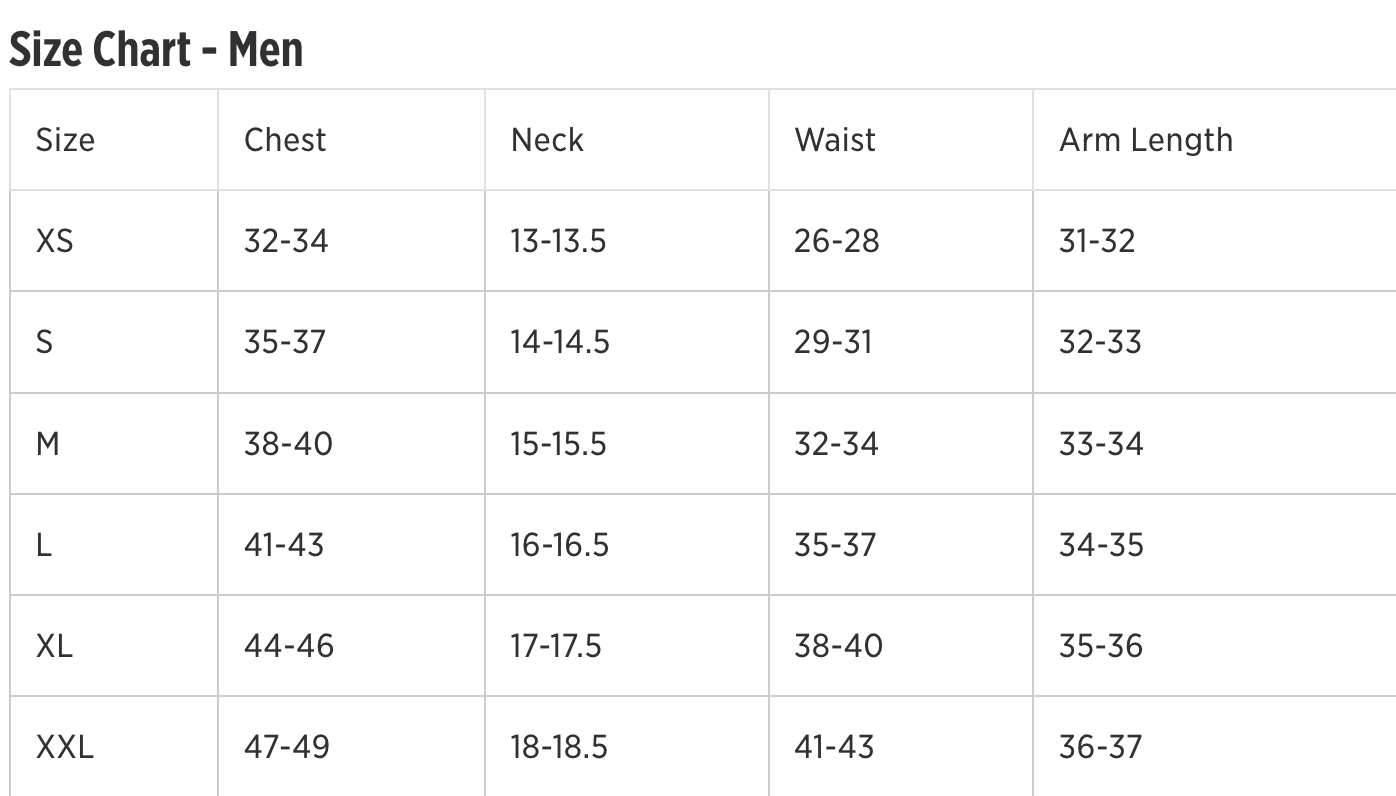
Task: Click the L size row label
Action: [x=44, y=545]
